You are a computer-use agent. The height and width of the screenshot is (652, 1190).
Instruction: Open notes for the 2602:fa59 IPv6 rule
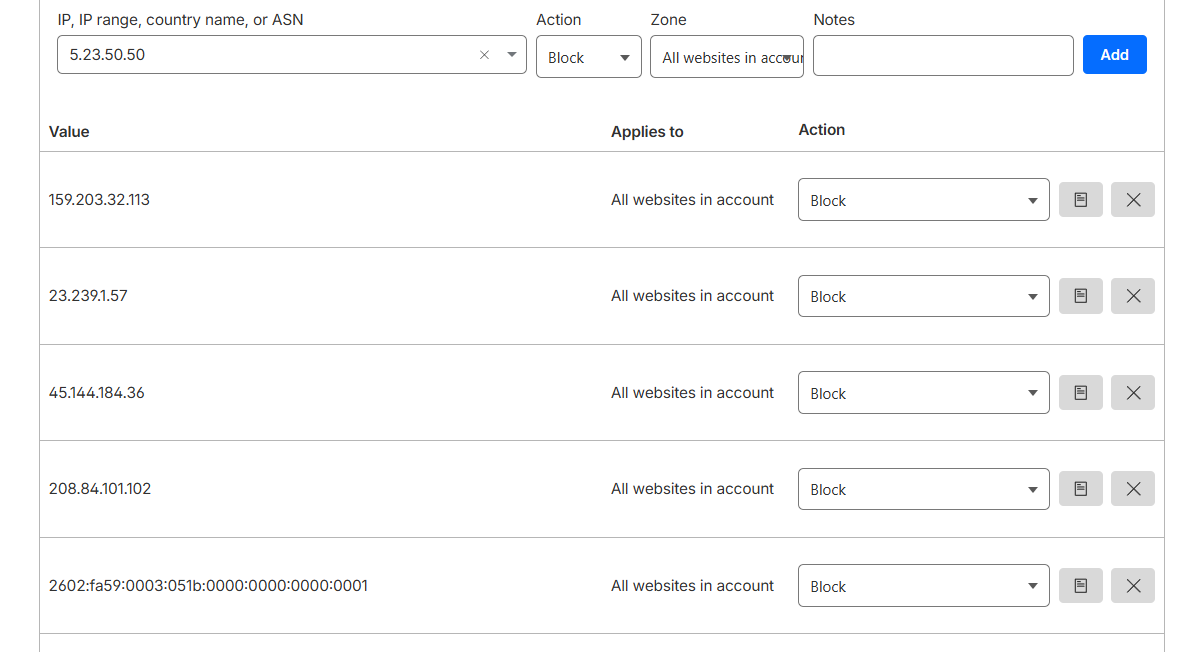point(1080,586)
